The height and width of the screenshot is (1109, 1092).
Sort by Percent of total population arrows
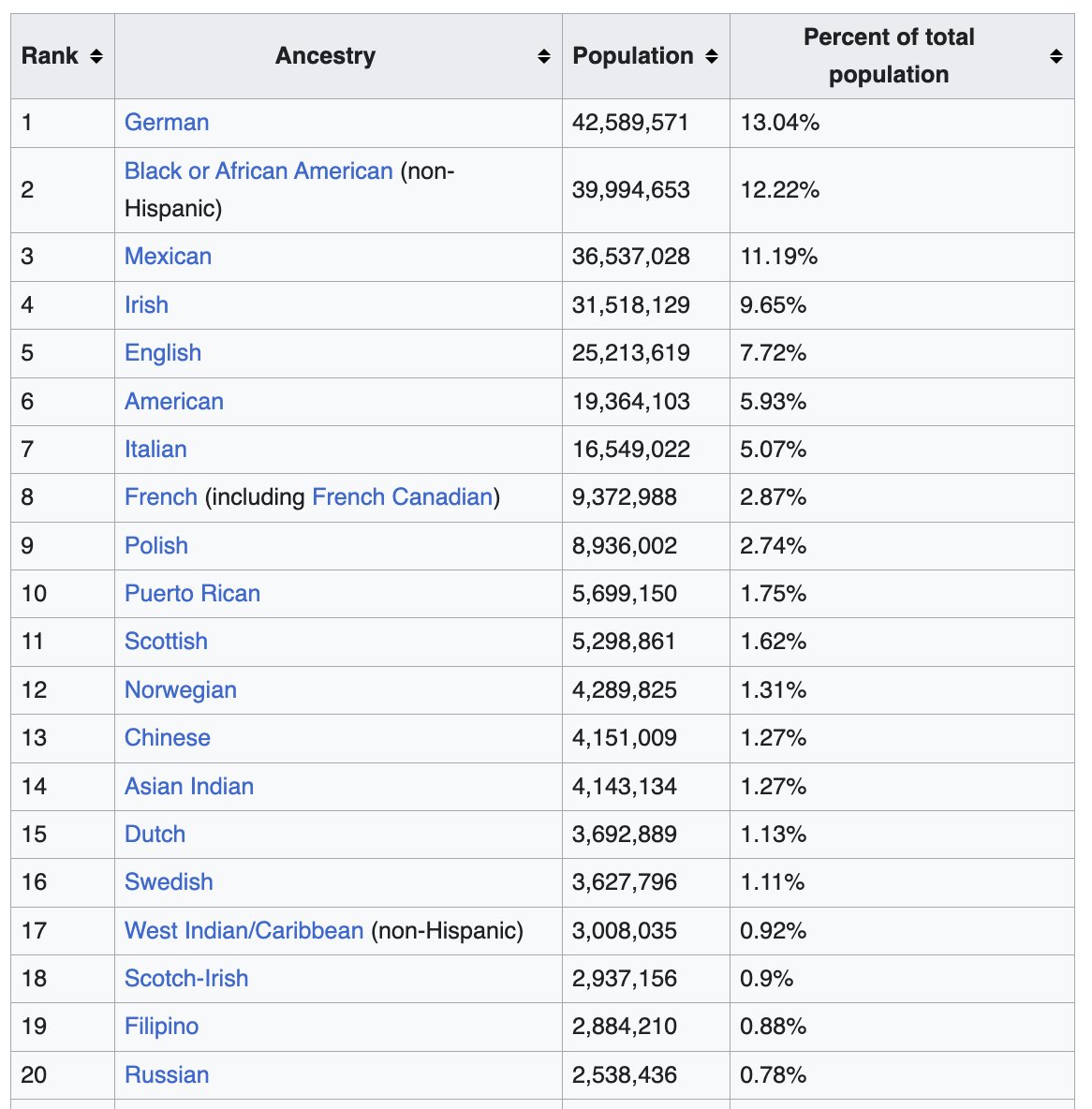[1055, 57]
